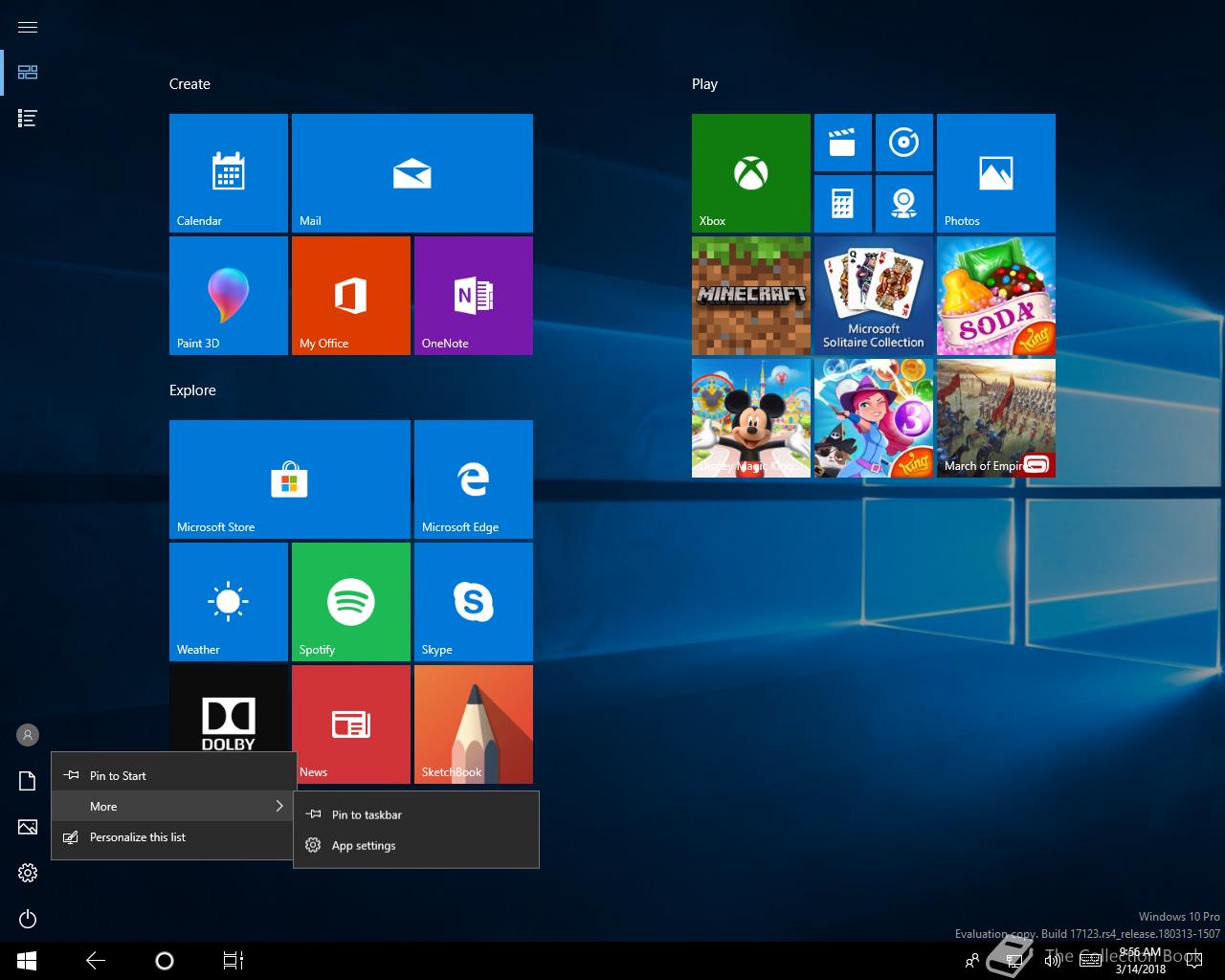Open clock showing 9:56 AM

[1141, 961]
